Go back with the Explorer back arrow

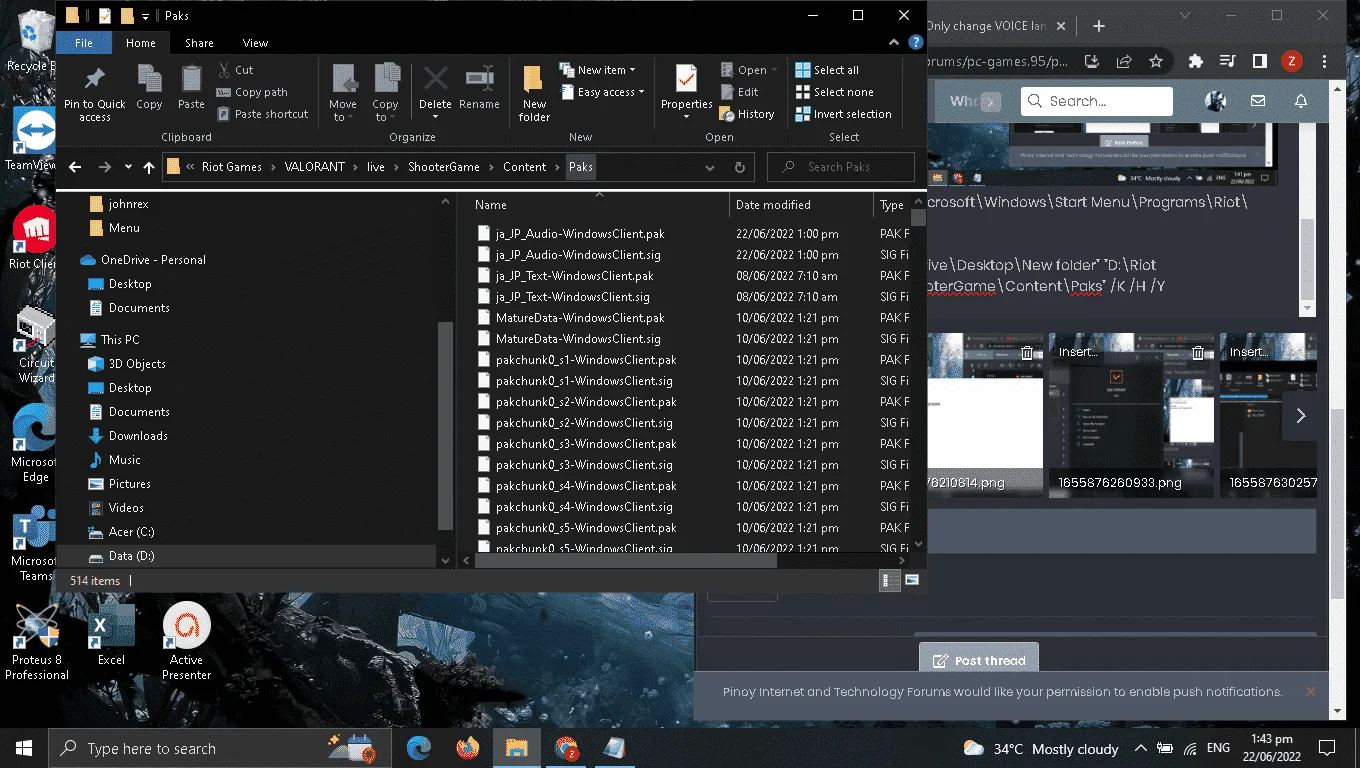(x=75, y=167)
